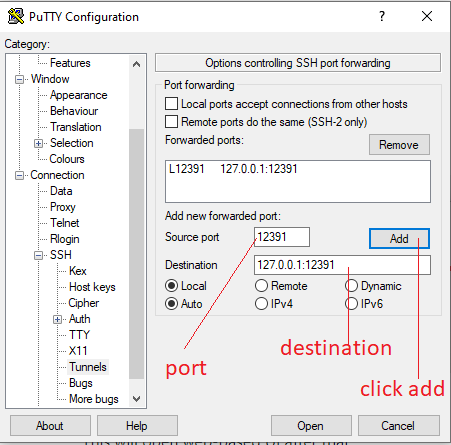Viewport: 451px width, 445px height.
Task: Expand the Auth tree node
Action: click(57, 319)
